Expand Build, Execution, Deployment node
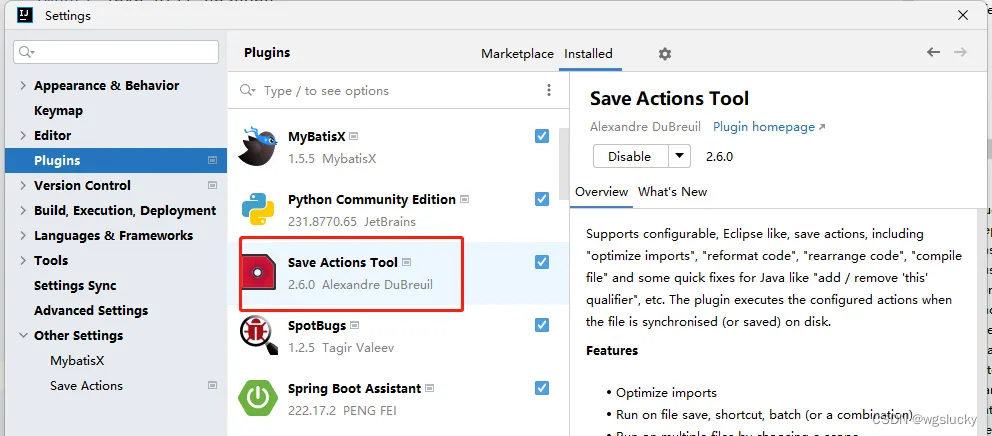 point(23,211)
